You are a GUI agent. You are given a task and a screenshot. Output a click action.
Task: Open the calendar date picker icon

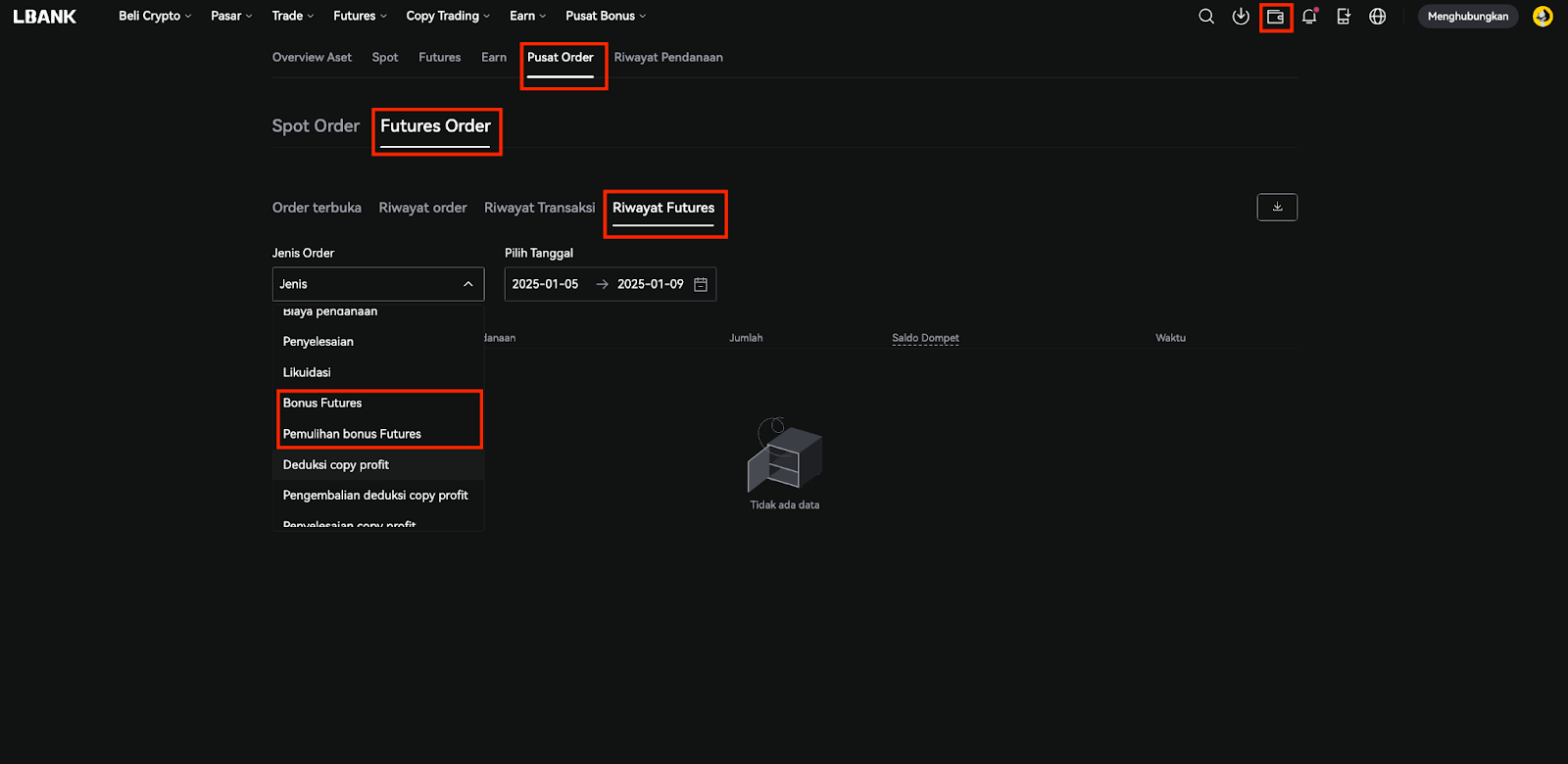coord(701,284)
